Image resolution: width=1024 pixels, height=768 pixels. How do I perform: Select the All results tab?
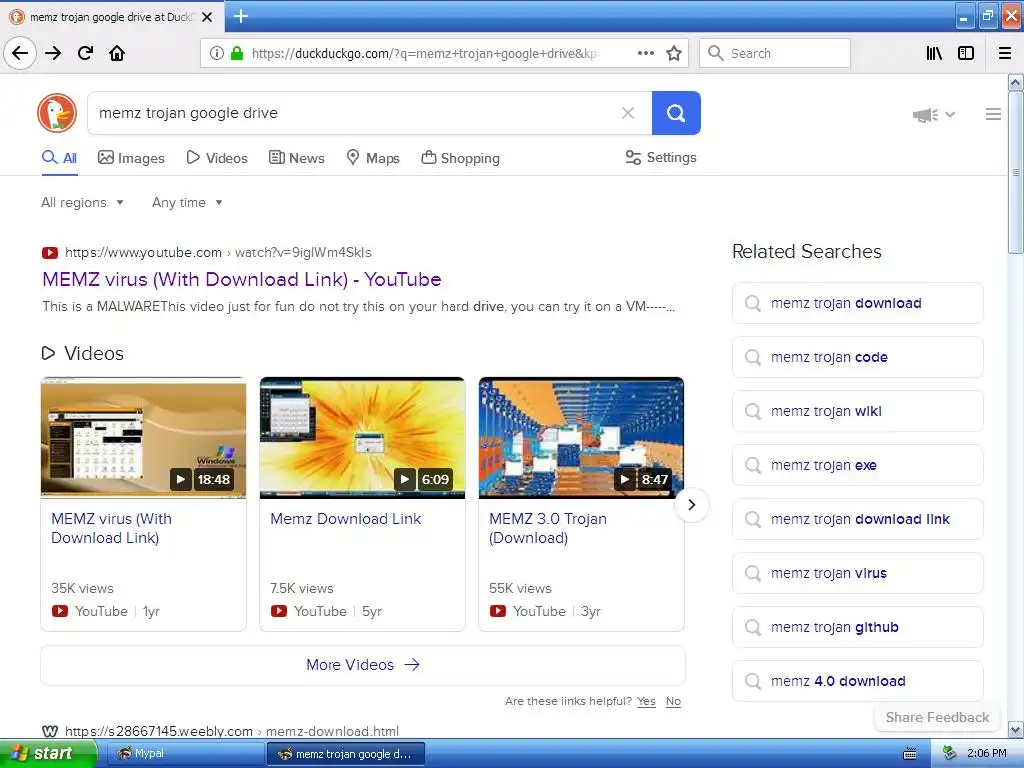click(x=59, y=158)
